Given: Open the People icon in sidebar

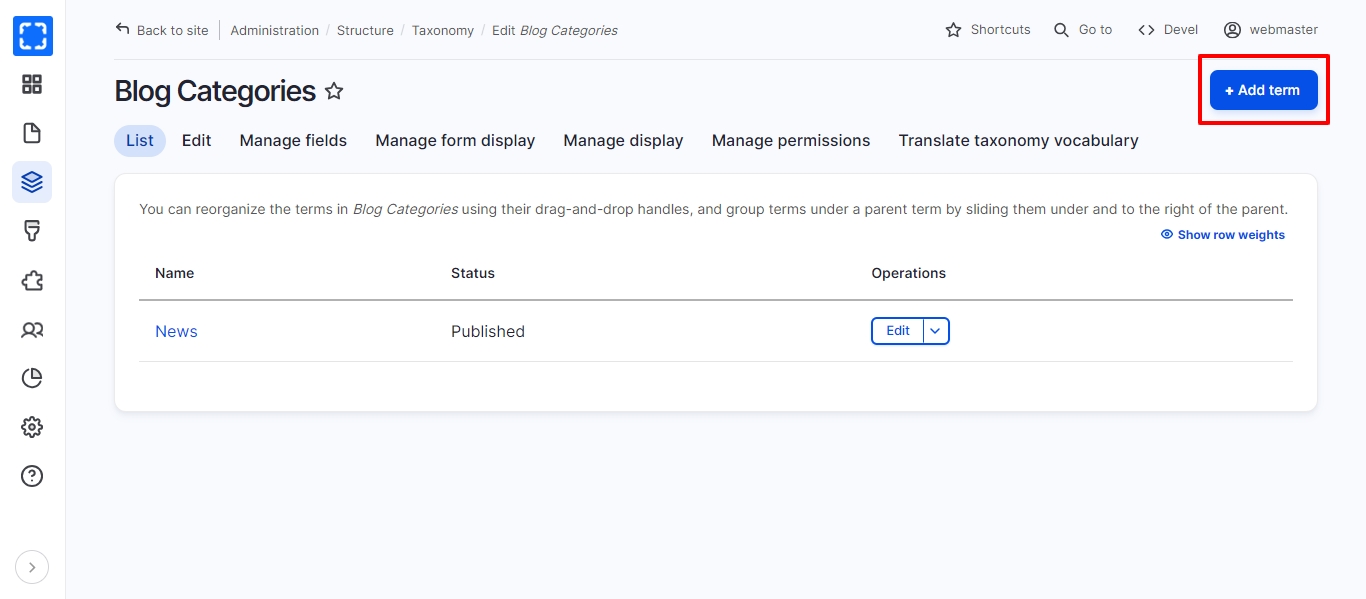Looking at the screenshot, I should coord(32,329).
